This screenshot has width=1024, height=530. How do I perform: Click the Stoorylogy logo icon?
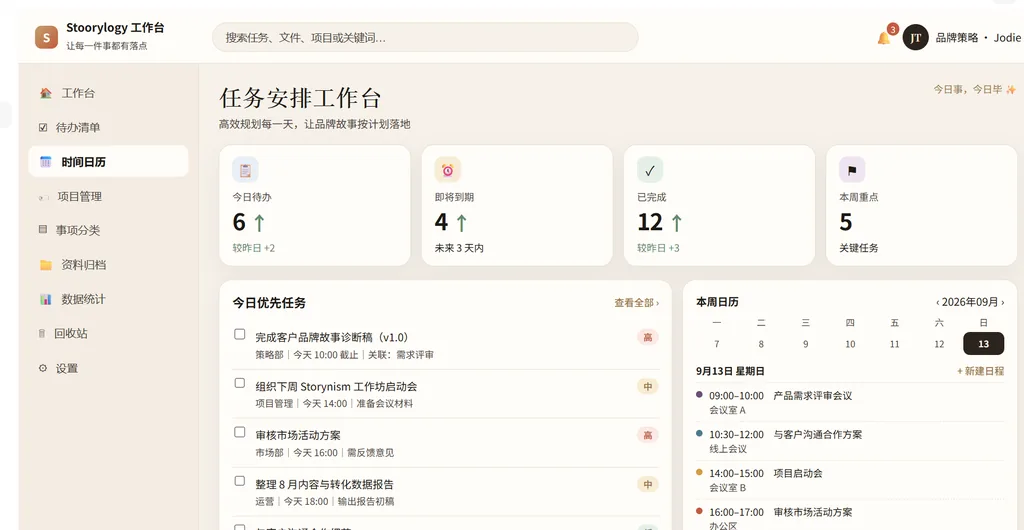coord(46,37)
